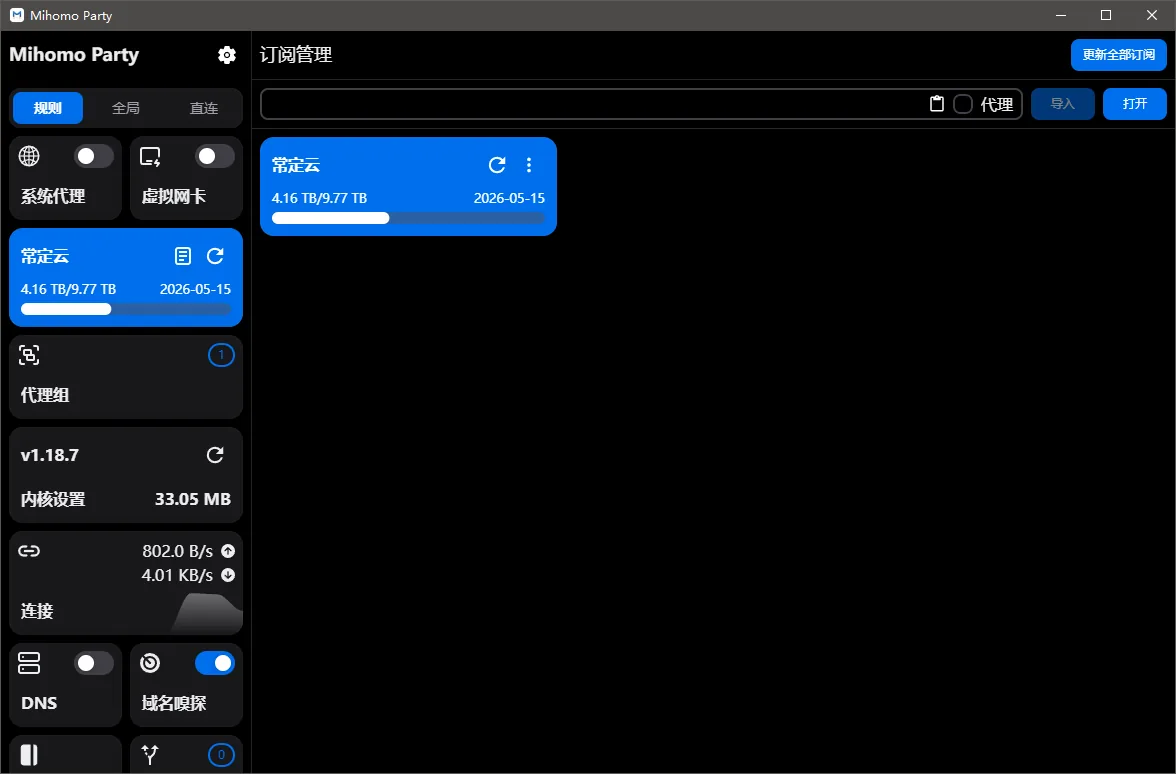Click the traffic graph on 连接 card

(x=207, y=614)
